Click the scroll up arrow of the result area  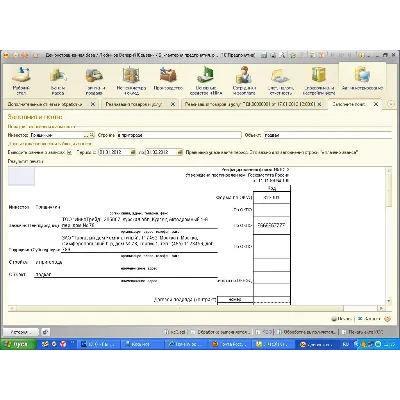tap(389, 170)
